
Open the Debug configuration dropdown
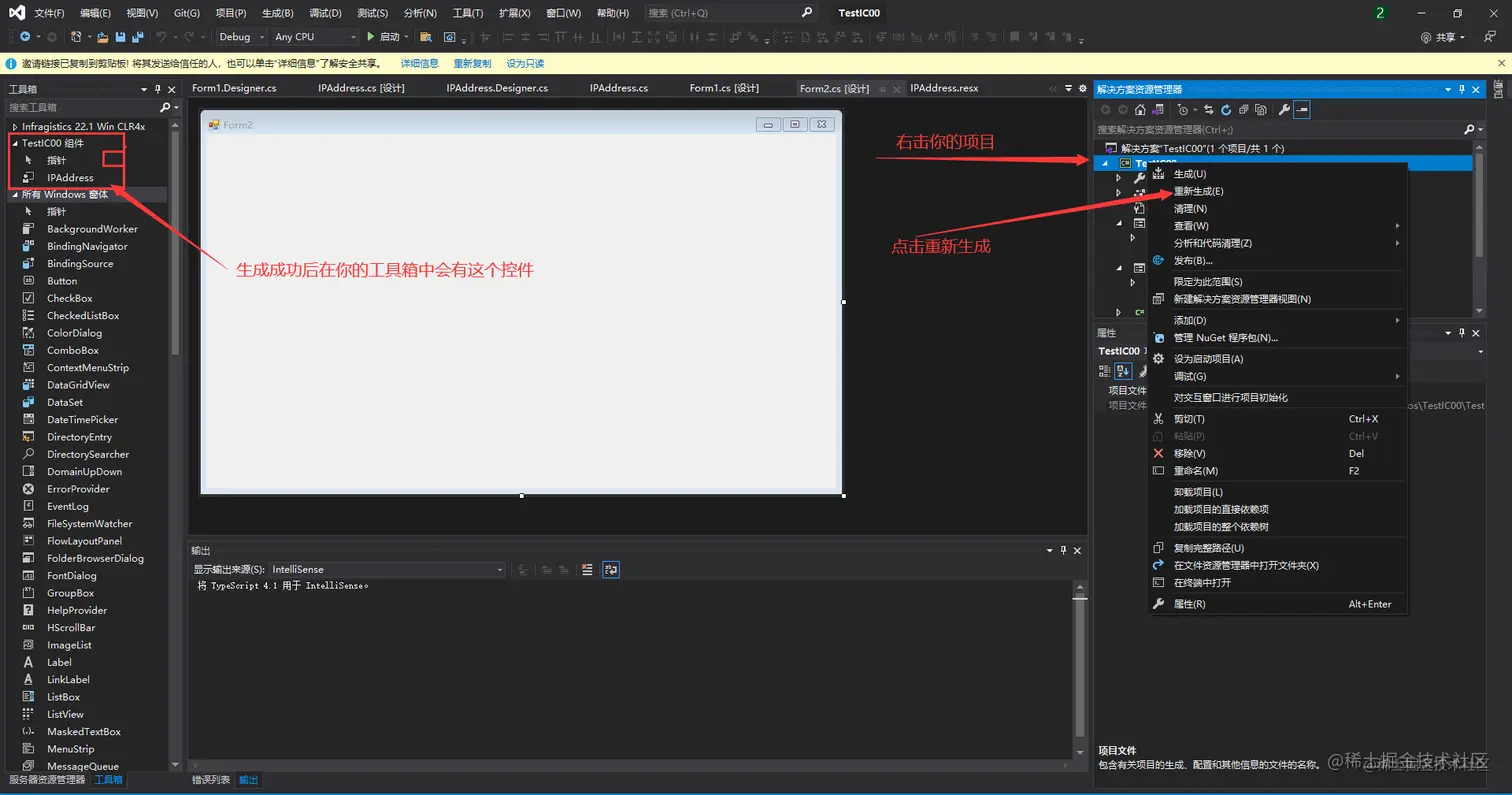(x=242, y=37)
